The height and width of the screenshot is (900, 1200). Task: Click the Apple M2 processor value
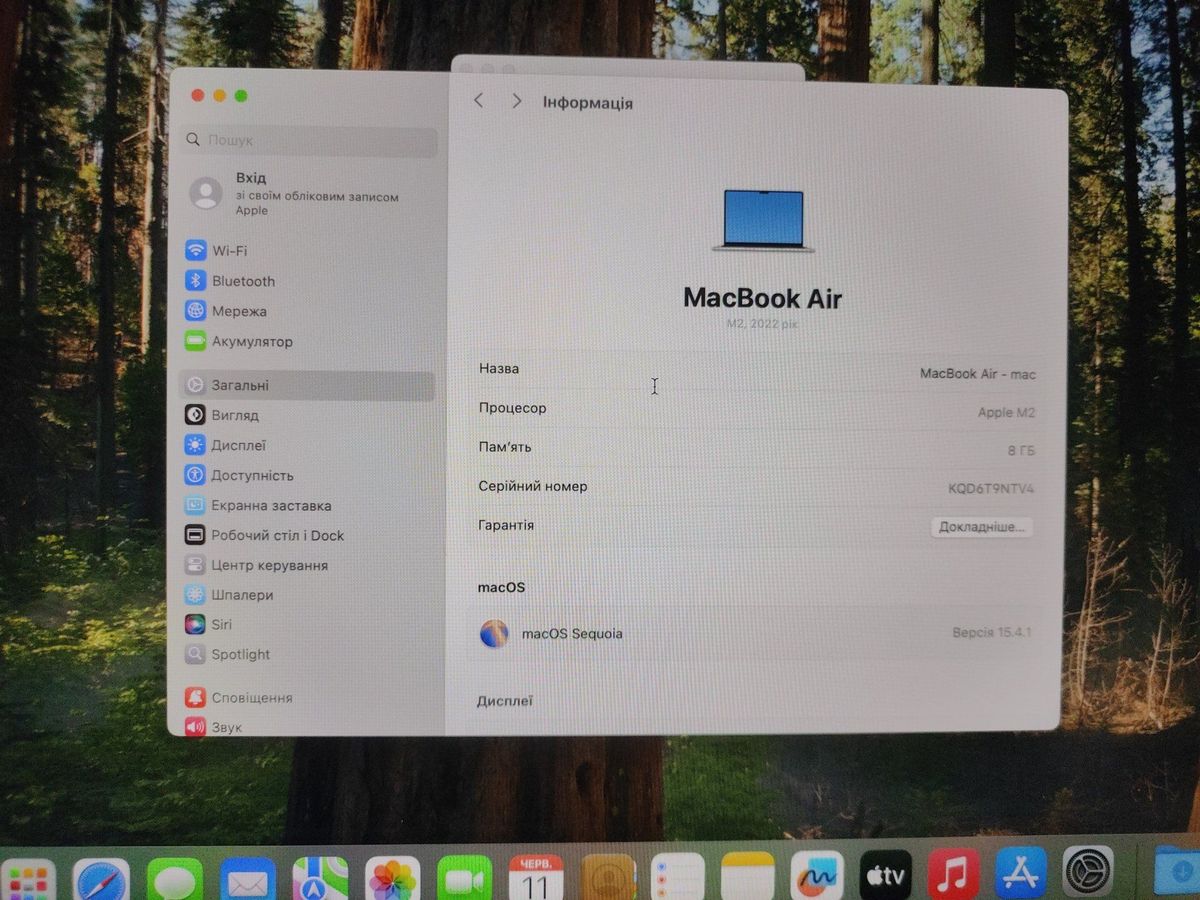tap(1005, 413)
